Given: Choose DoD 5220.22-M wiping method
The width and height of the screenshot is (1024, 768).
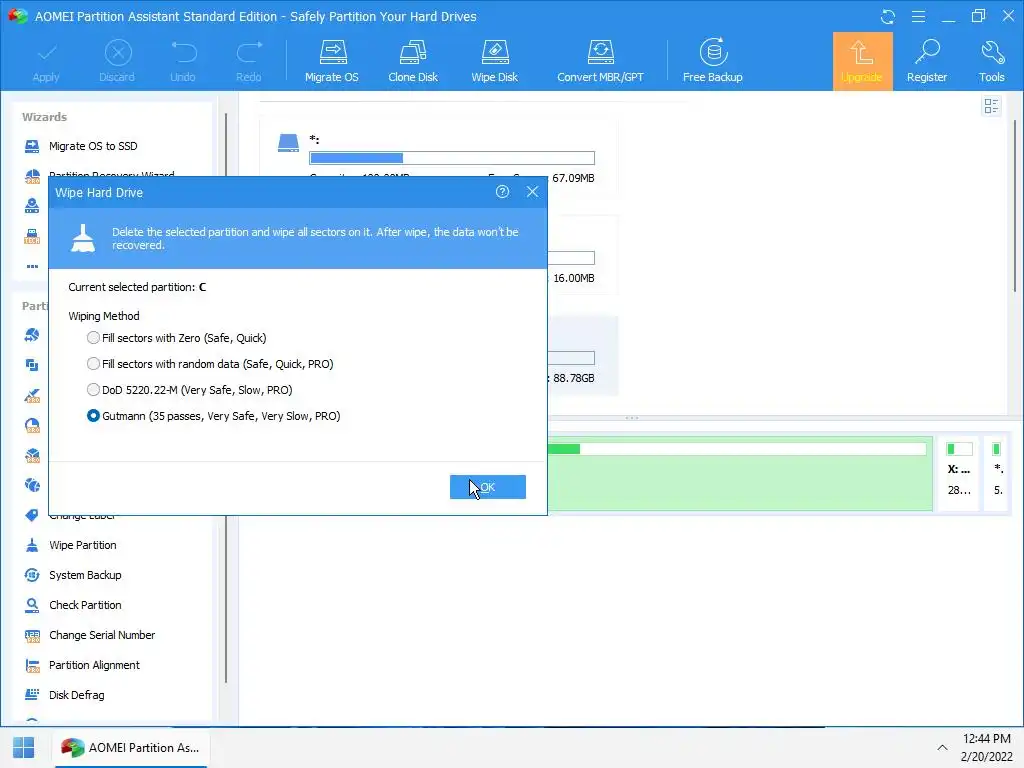Looking at the screenshot, I should point(93,390).
